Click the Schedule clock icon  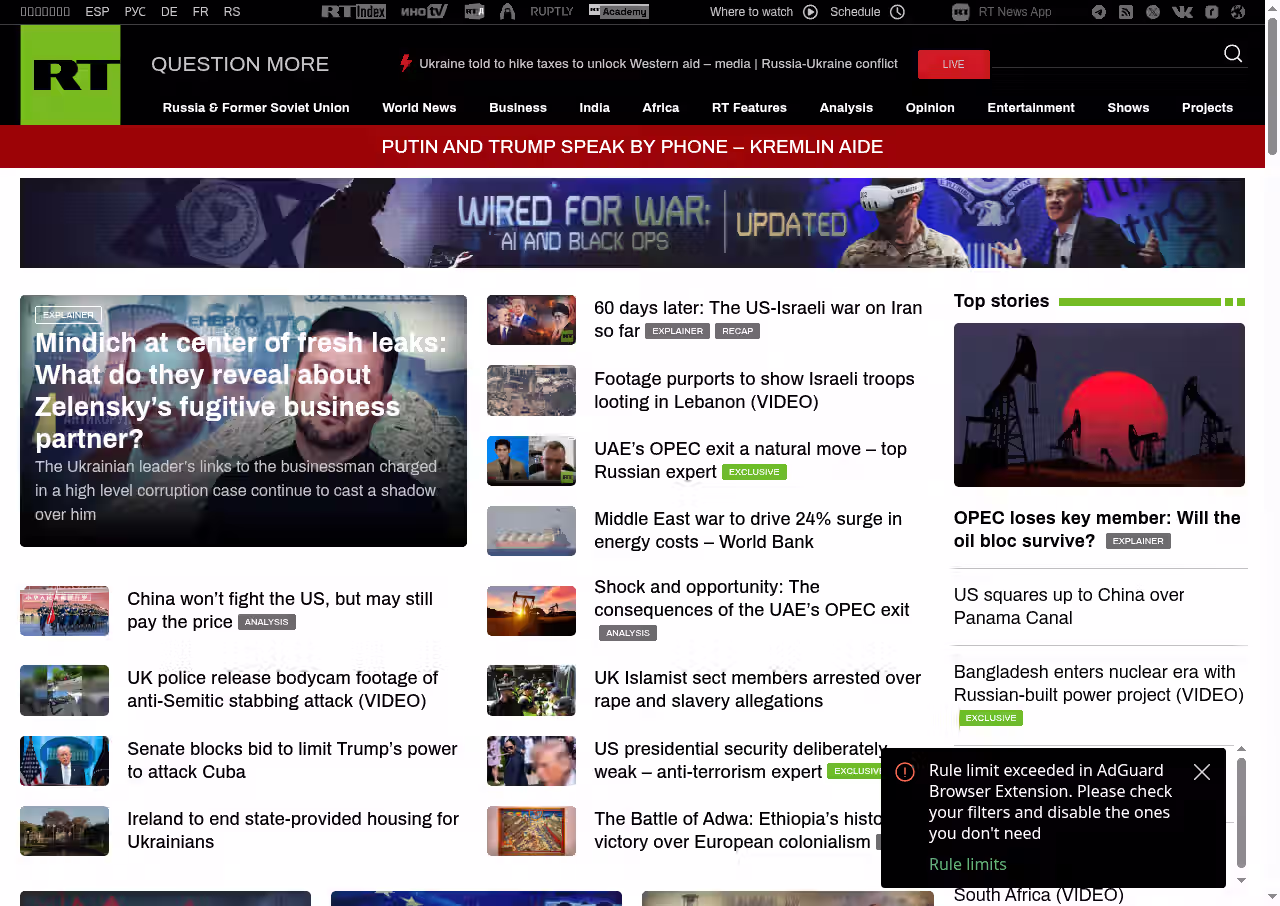pos(897,12)
